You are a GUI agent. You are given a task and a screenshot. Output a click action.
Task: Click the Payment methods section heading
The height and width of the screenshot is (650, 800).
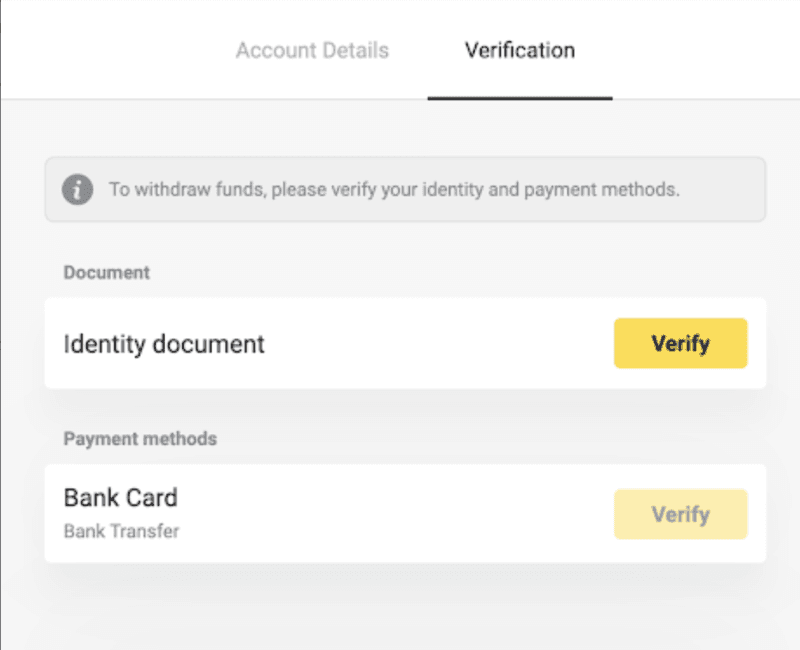[x=140, y=439]
